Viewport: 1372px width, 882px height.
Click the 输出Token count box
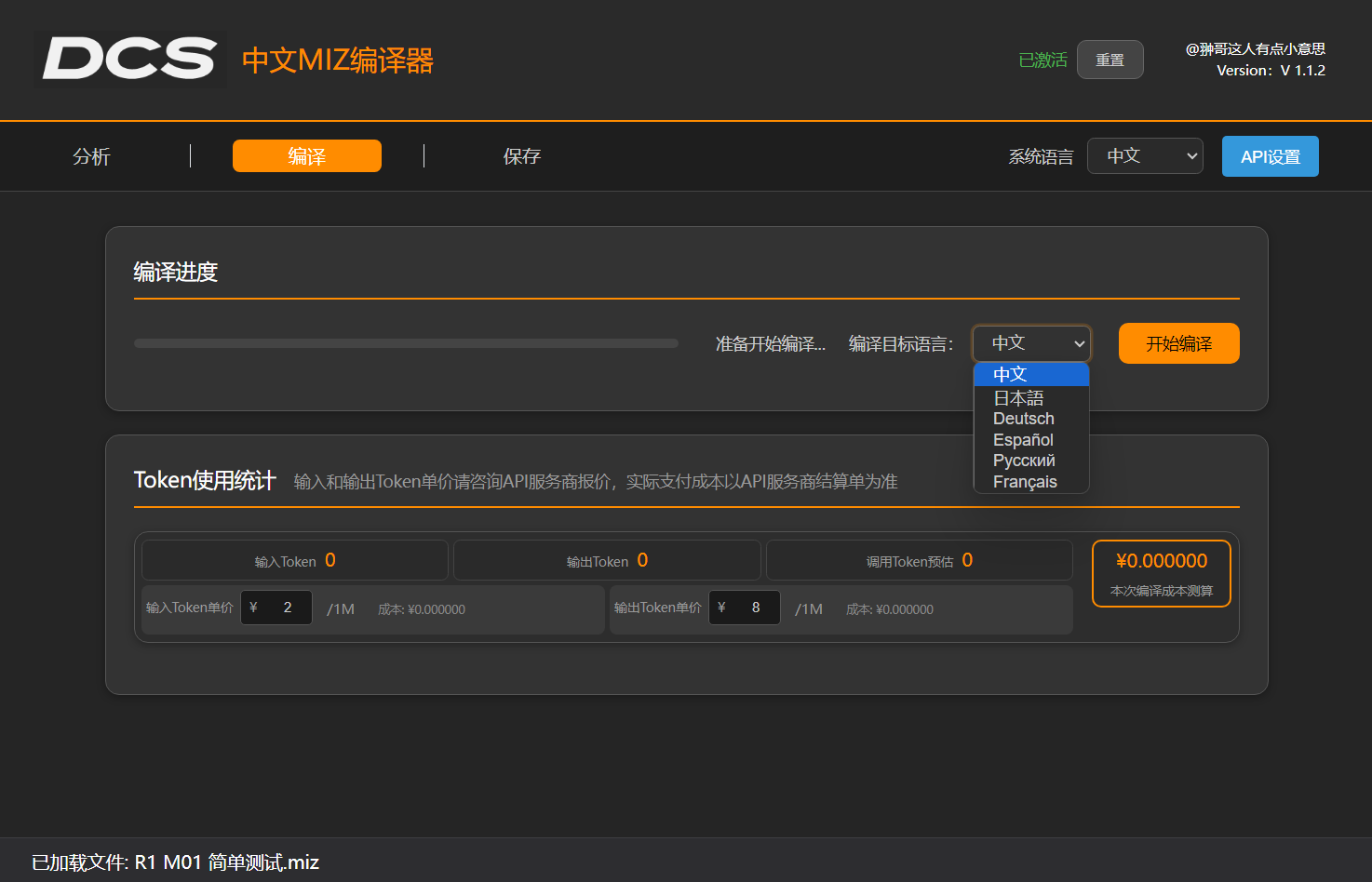click(x=607, y=561)
